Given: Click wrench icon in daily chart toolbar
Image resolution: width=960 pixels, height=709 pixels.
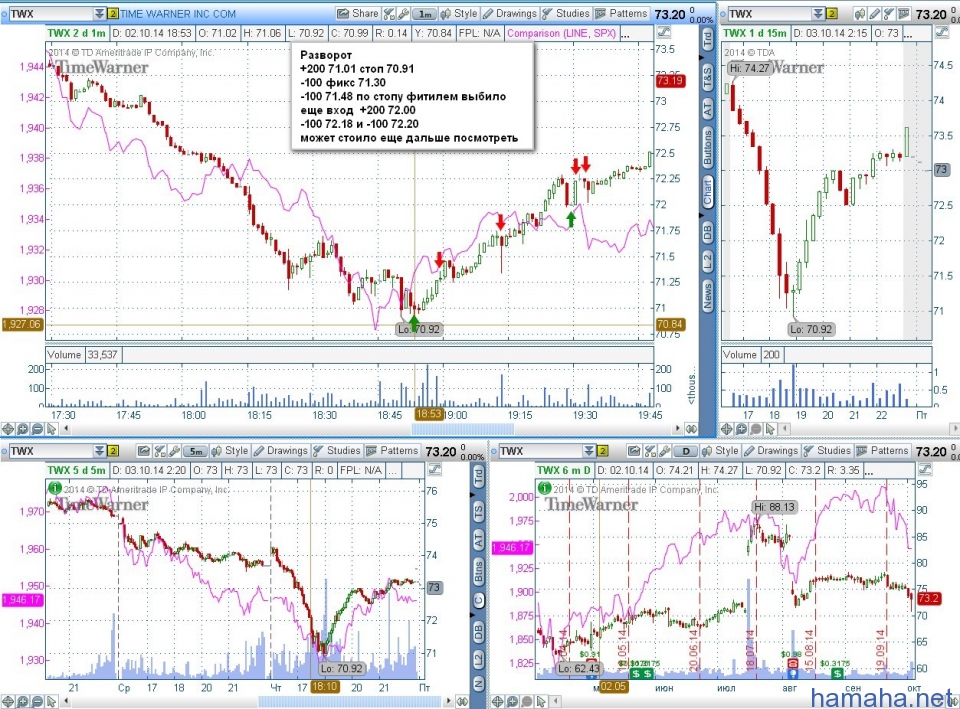Looking at the screenshot, I should [666, 451].
